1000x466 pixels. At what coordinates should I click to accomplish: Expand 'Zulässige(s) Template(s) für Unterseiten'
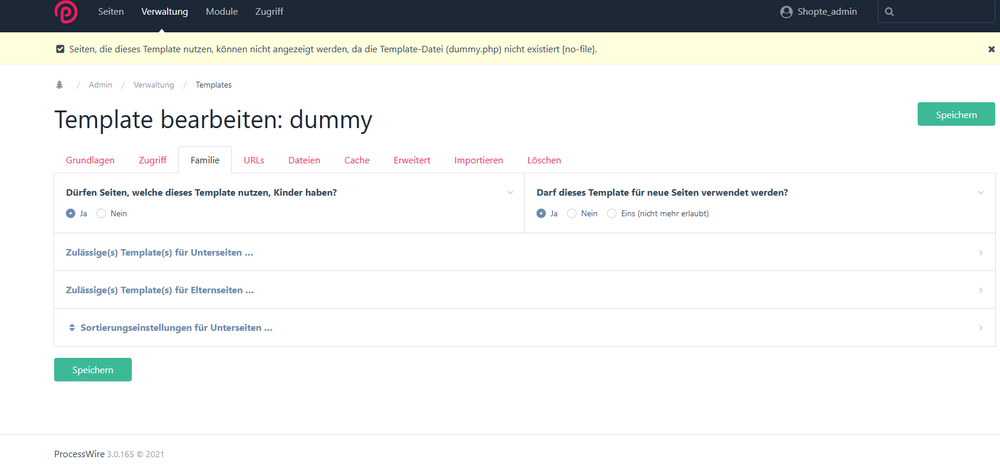point(160,253)
